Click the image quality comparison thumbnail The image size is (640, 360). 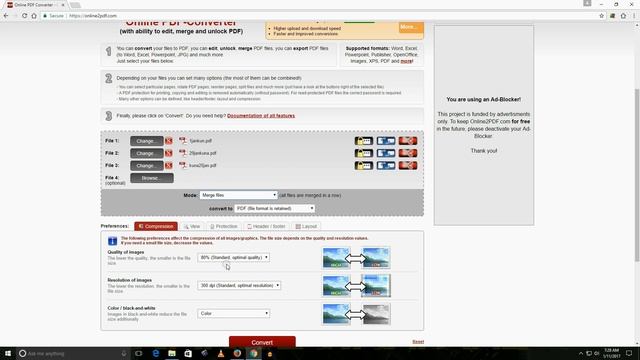(356, 258)
